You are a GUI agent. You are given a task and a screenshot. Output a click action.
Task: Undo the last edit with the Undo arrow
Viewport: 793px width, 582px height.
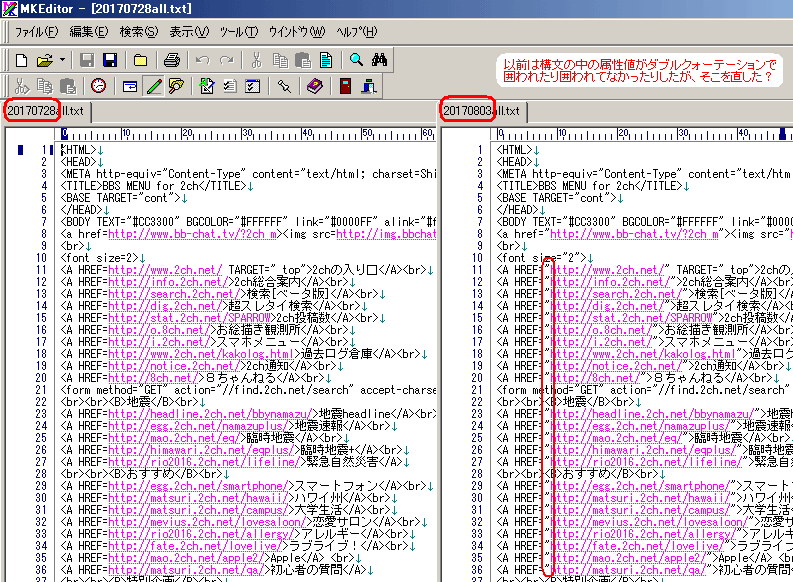[x=202, y=60]
